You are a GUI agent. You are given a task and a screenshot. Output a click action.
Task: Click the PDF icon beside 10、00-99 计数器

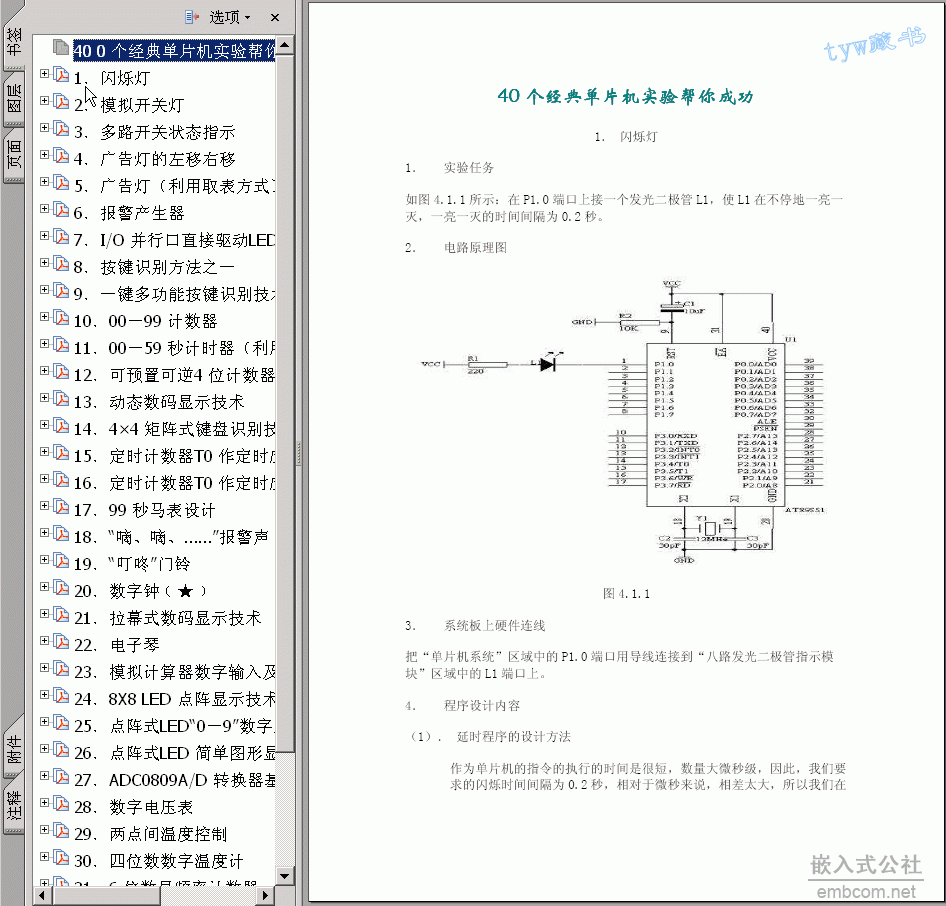[60, 319]
